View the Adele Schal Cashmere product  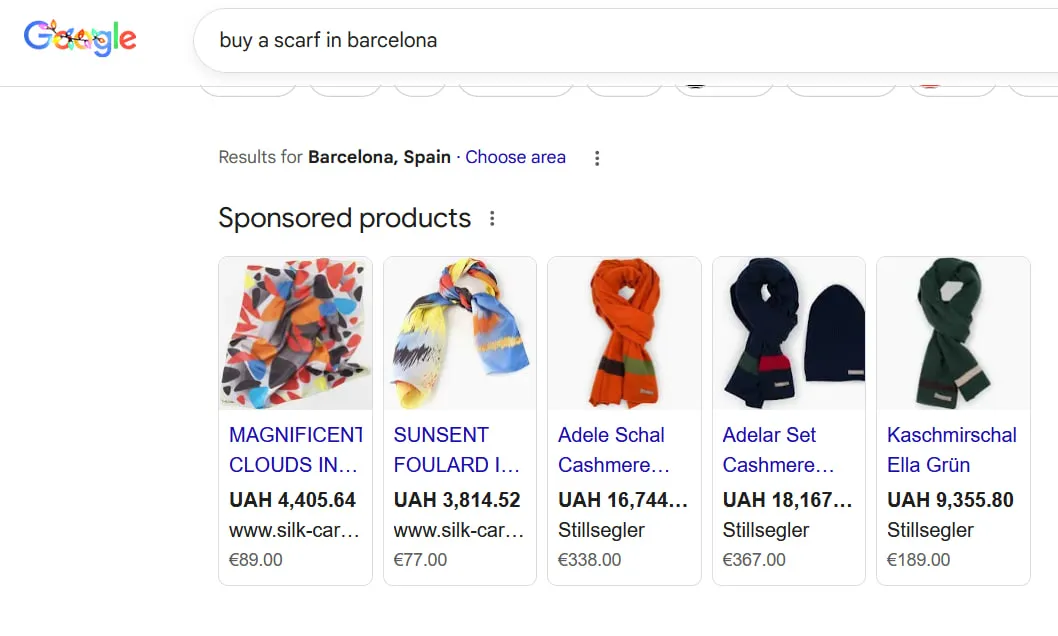613,450
